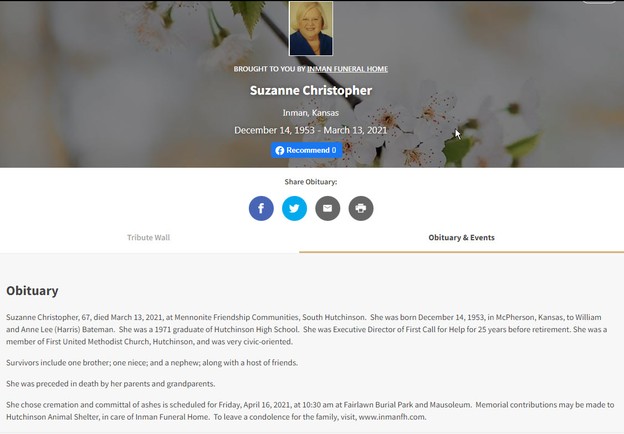This screenshot has width=624, height=434.
Task: Send the obituary by email icon
Action: pos(328,208)
